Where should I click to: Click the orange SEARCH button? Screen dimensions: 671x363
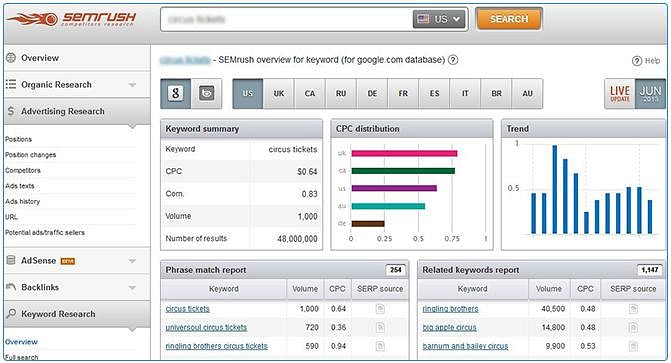coord(509,19)
